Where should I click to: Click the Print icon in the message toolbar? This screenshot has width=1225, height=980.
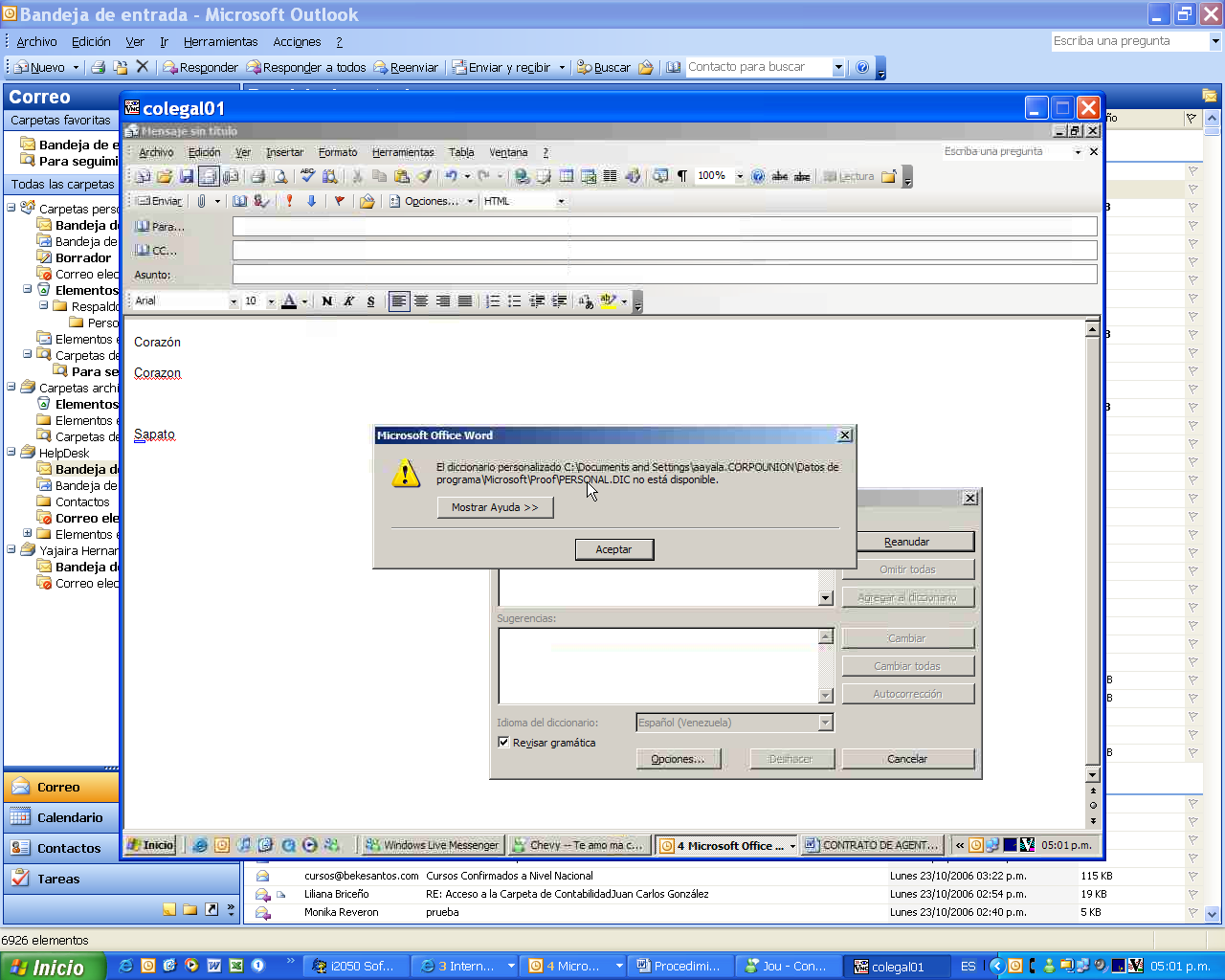[257, 176]
